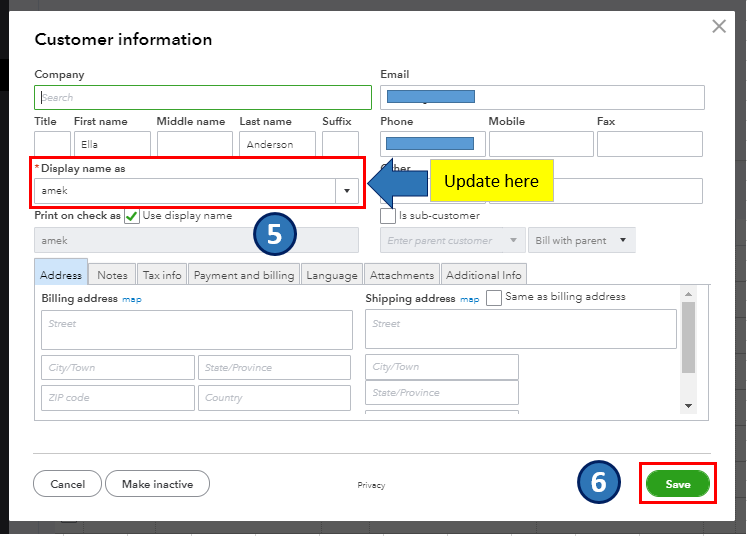Viewport: 747px width, 536px height.
Task: Click the Display name as text field
Action: click(185, 191)
